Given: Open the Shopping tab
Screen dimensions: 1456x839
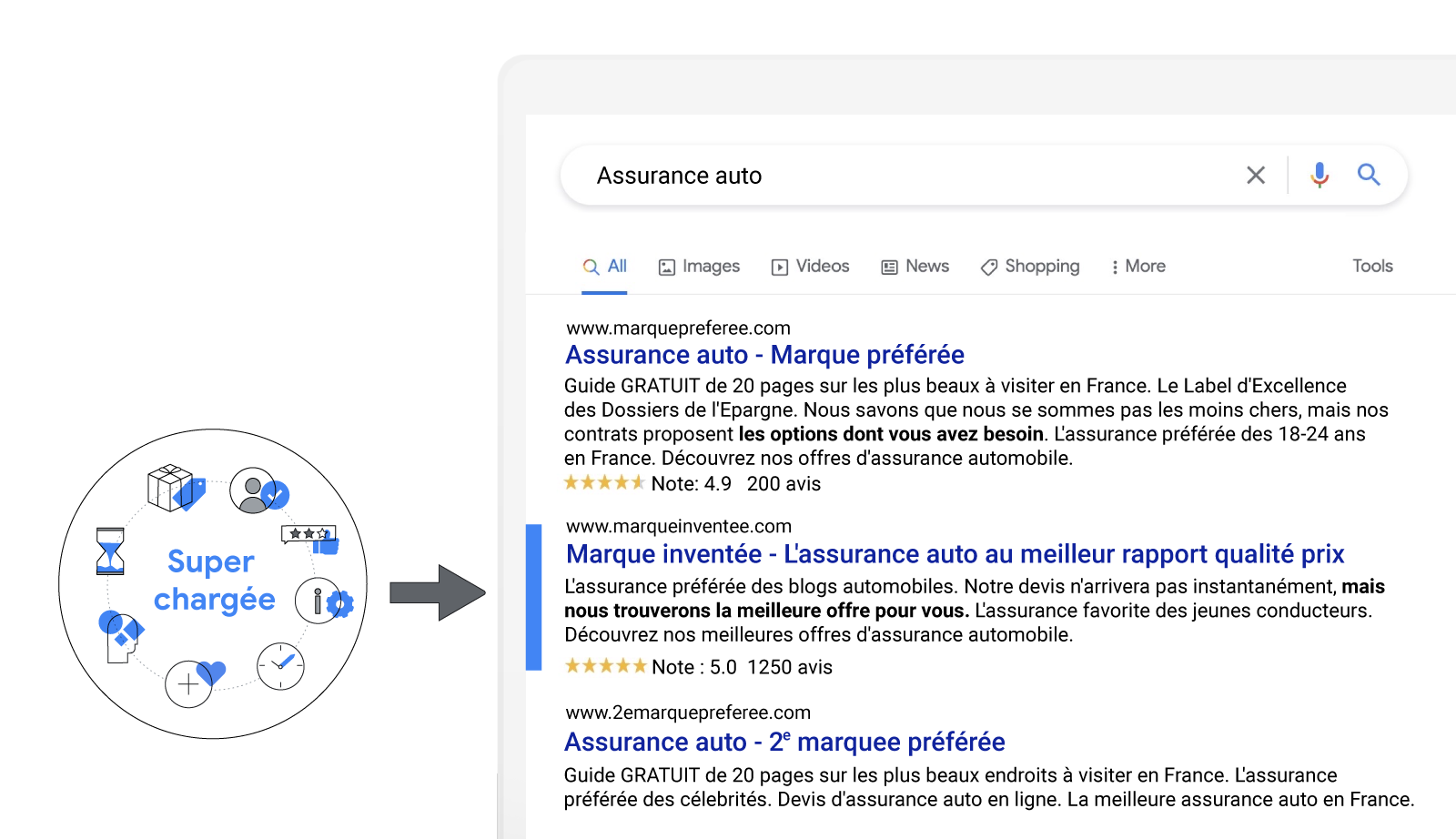Looking at the screenshot, I should 1029,267.
